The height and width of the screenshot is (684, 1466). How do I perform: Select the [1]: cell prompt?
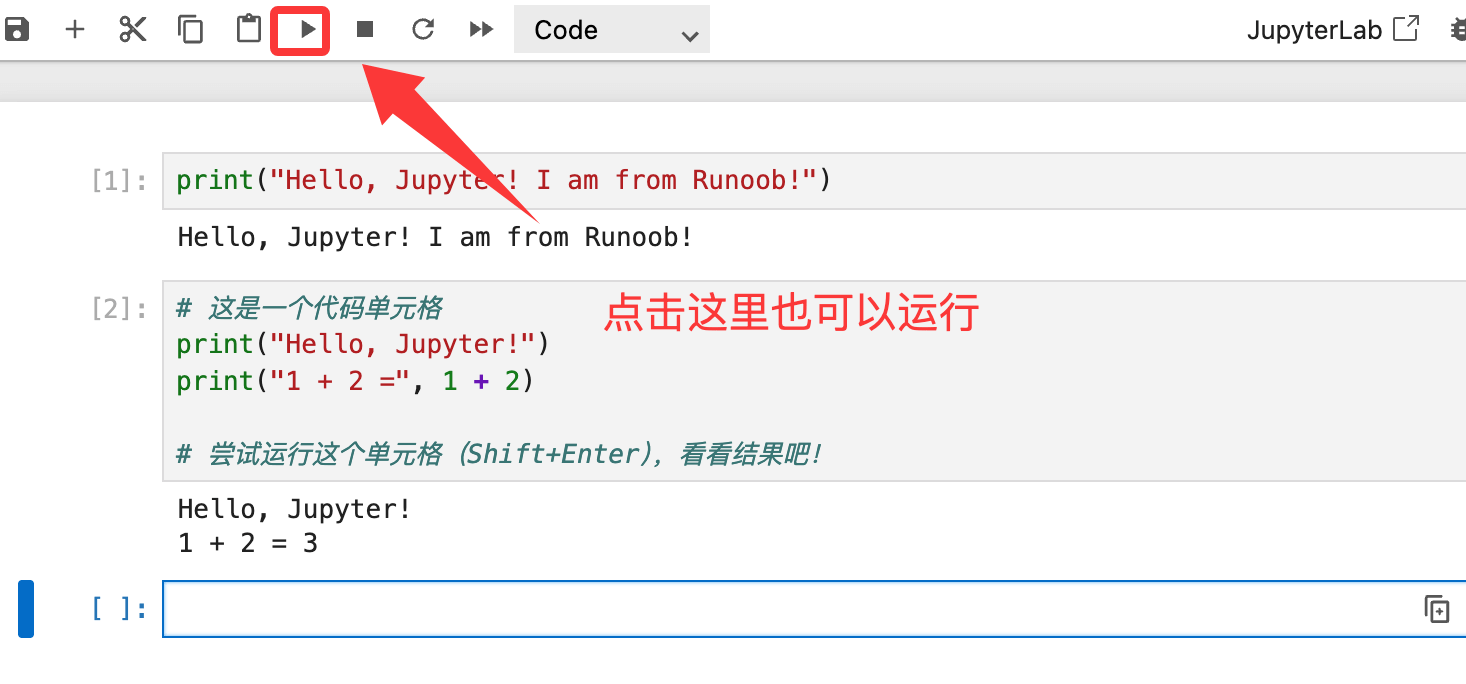[x=119, y=181]
